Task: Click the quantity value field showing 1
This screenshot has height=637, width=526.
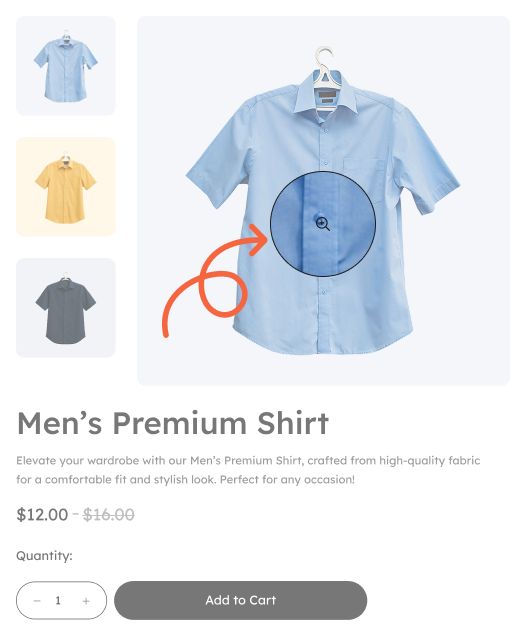Action: [58, 600]
